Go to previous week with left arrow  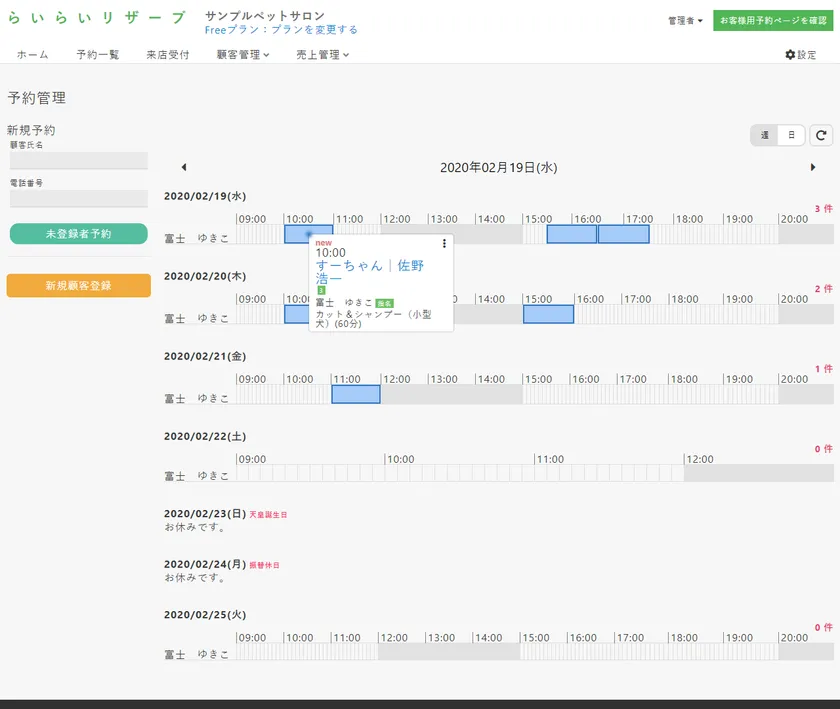(x=184, y=168)
